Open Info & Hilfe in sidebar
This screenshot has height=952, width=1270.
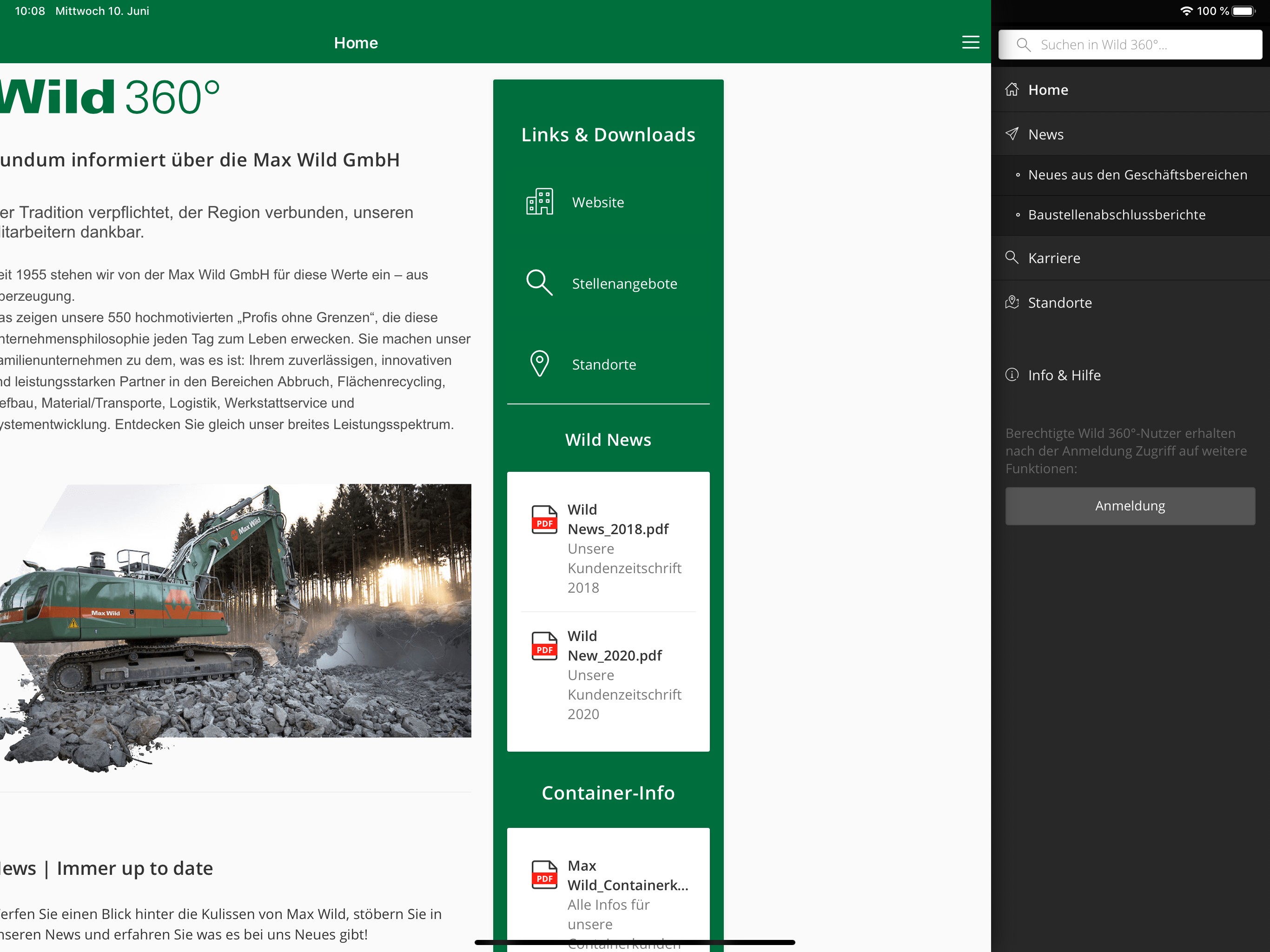click(1130, 375)
